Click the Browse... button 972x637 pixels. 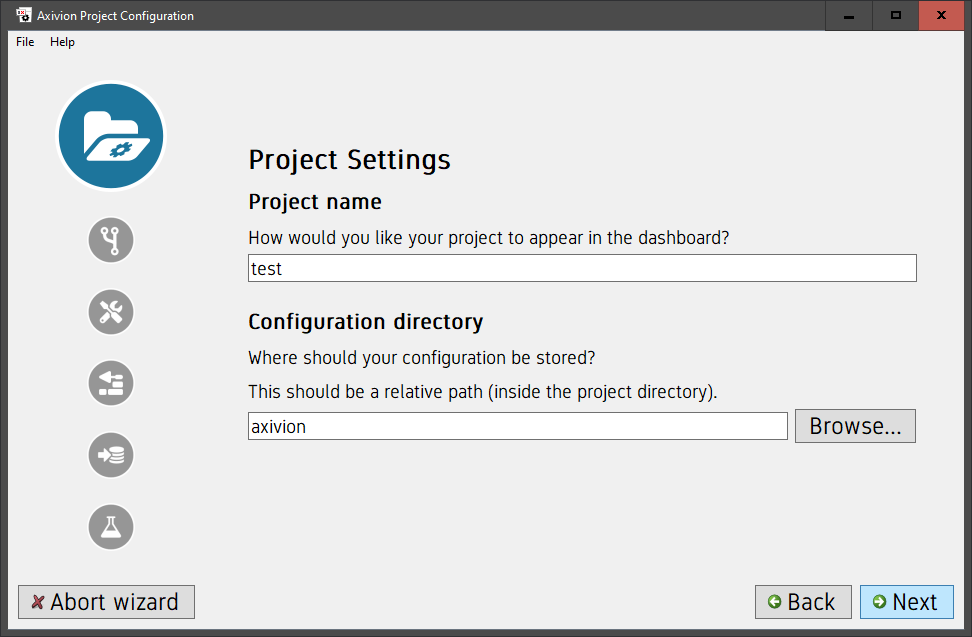855,426
